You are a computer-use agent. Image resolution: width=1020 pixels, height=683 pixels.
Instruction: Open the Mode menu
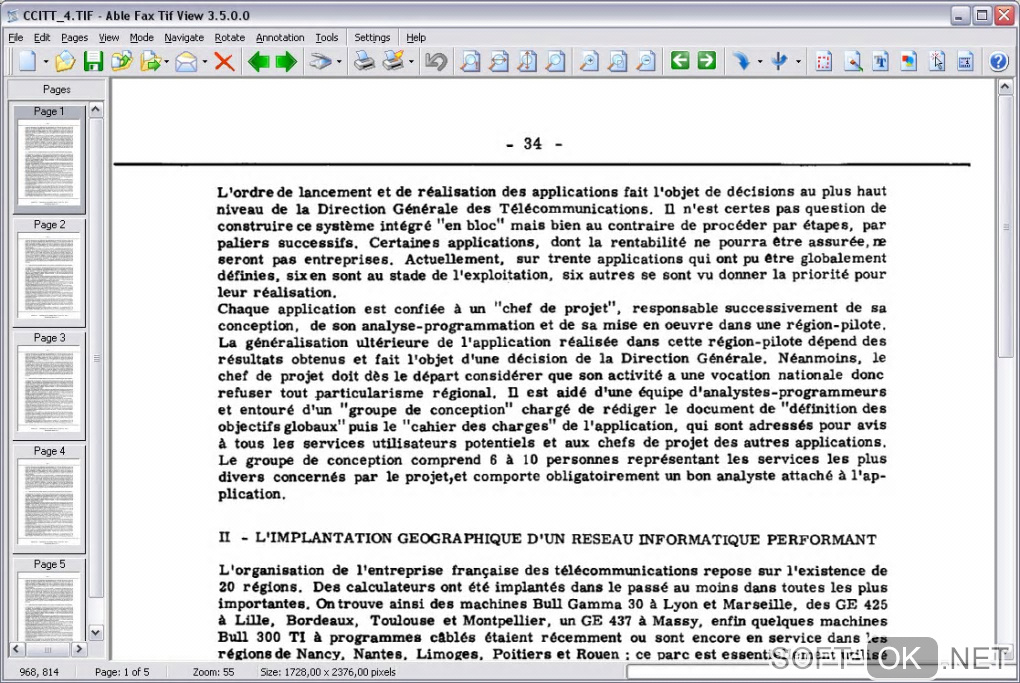(141, 38)
